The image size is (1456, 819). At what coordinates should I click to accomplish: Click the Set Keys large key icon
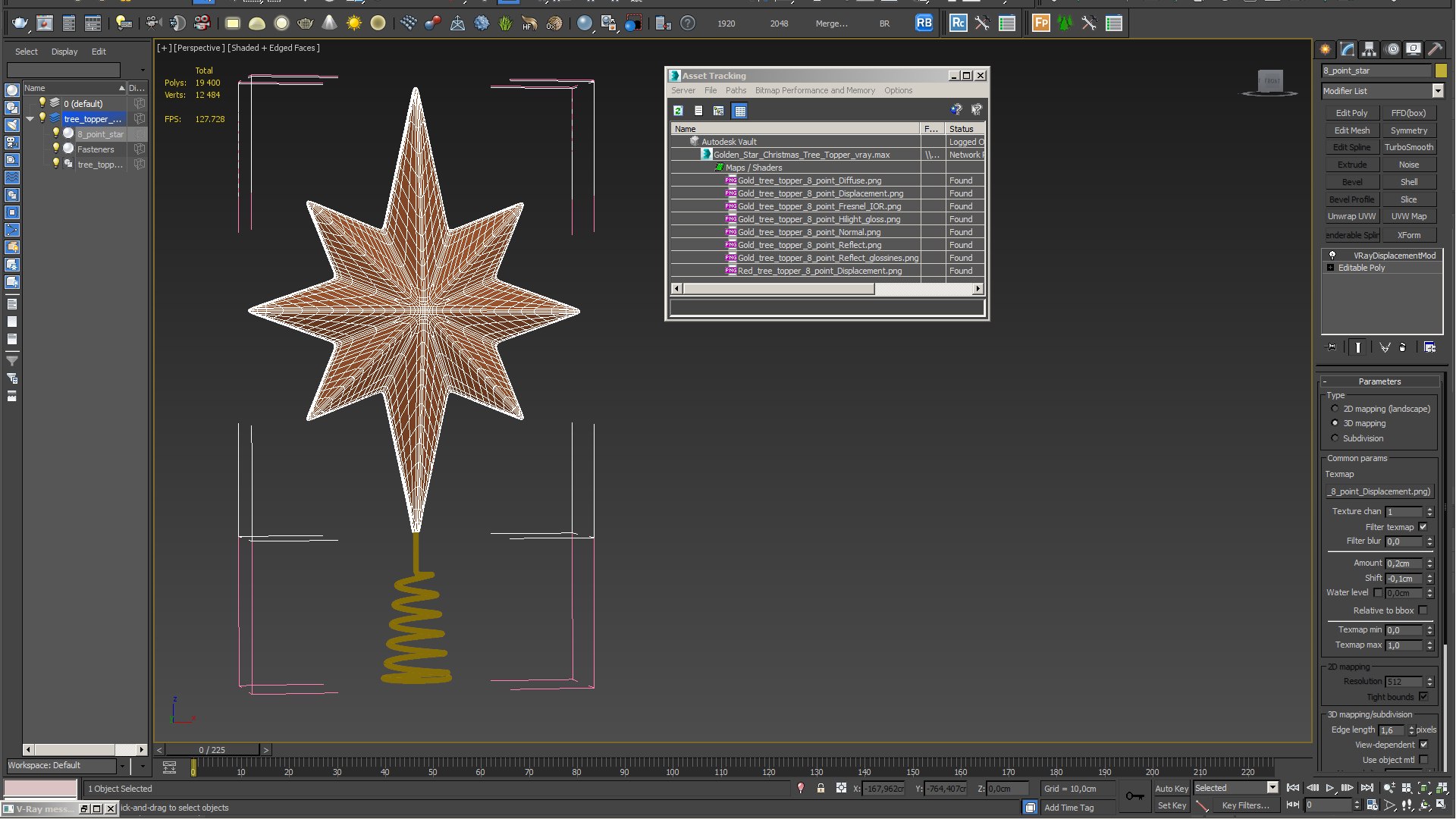click(x=1134, y=795)
